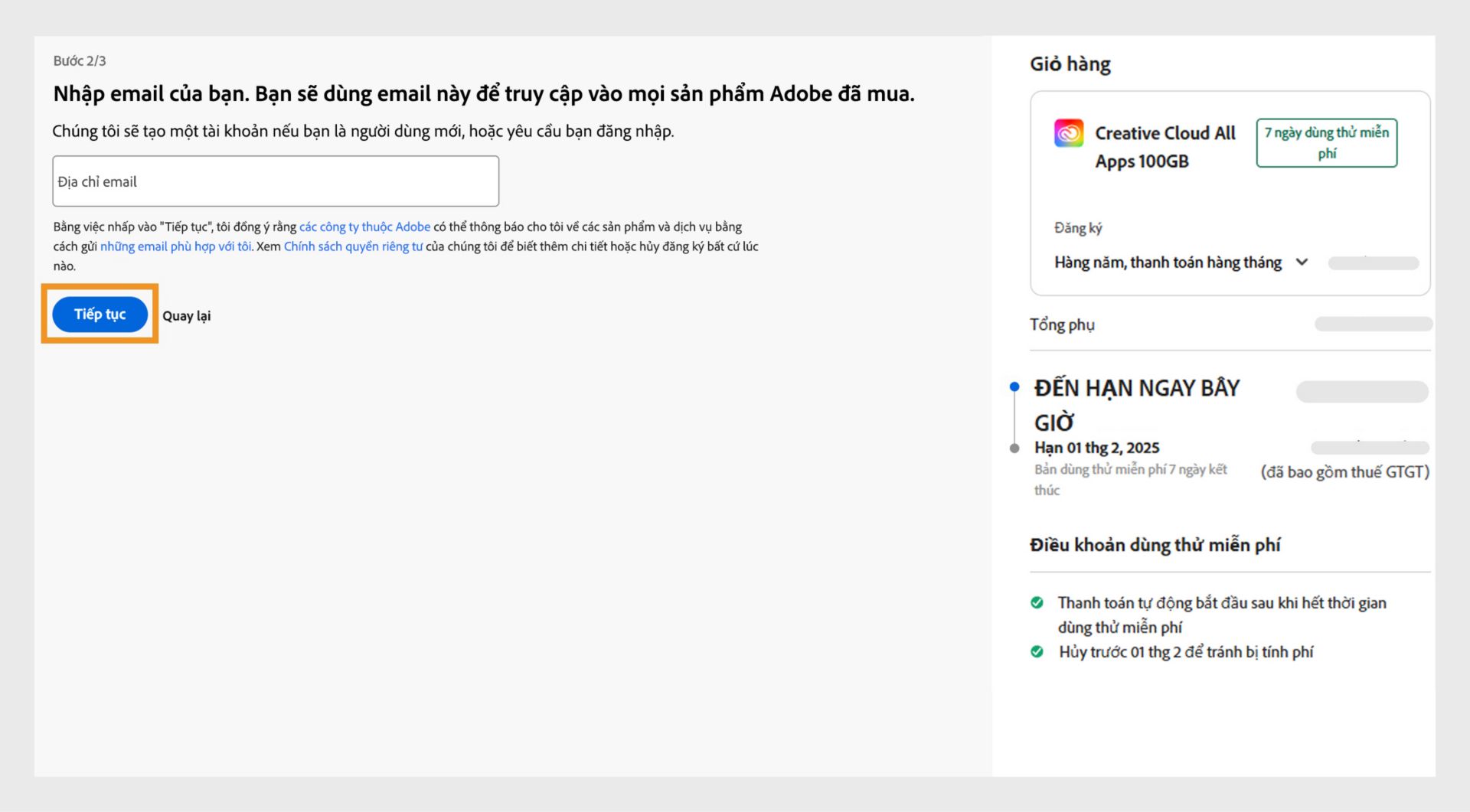Image resolution: width=1470 pixels, height=812 pixels.
Task: Click the Creative Cloud All Apps 100GB title
Action: click(x=1165, y=147)
